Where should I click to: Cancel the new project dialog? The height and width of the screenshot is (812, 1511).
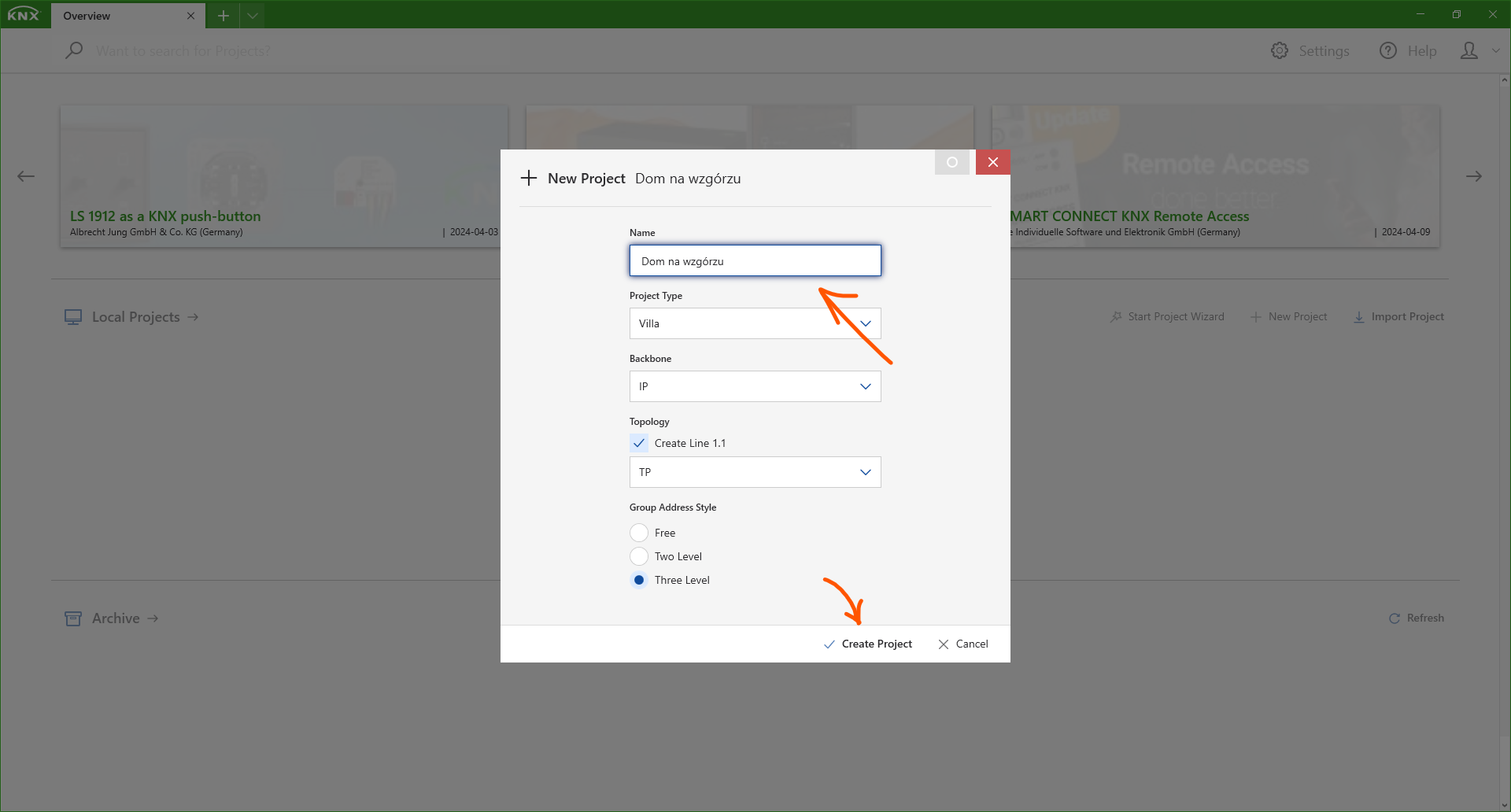click(x=963, y=644)
